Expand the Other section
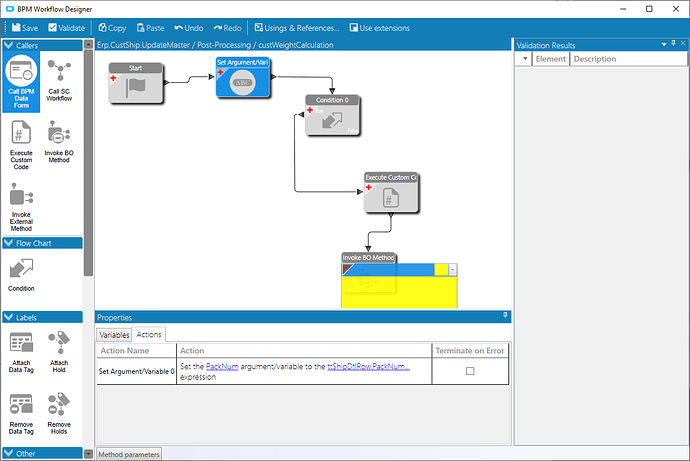Screen dimensions: 690x461 (x=9, y=453)
